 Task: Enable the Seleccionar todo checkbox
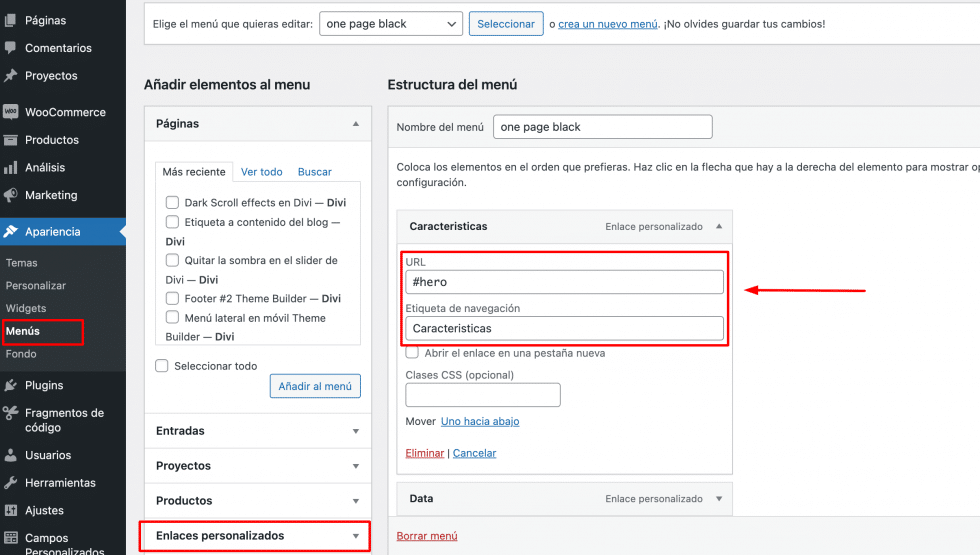click(x=162, y=366)
